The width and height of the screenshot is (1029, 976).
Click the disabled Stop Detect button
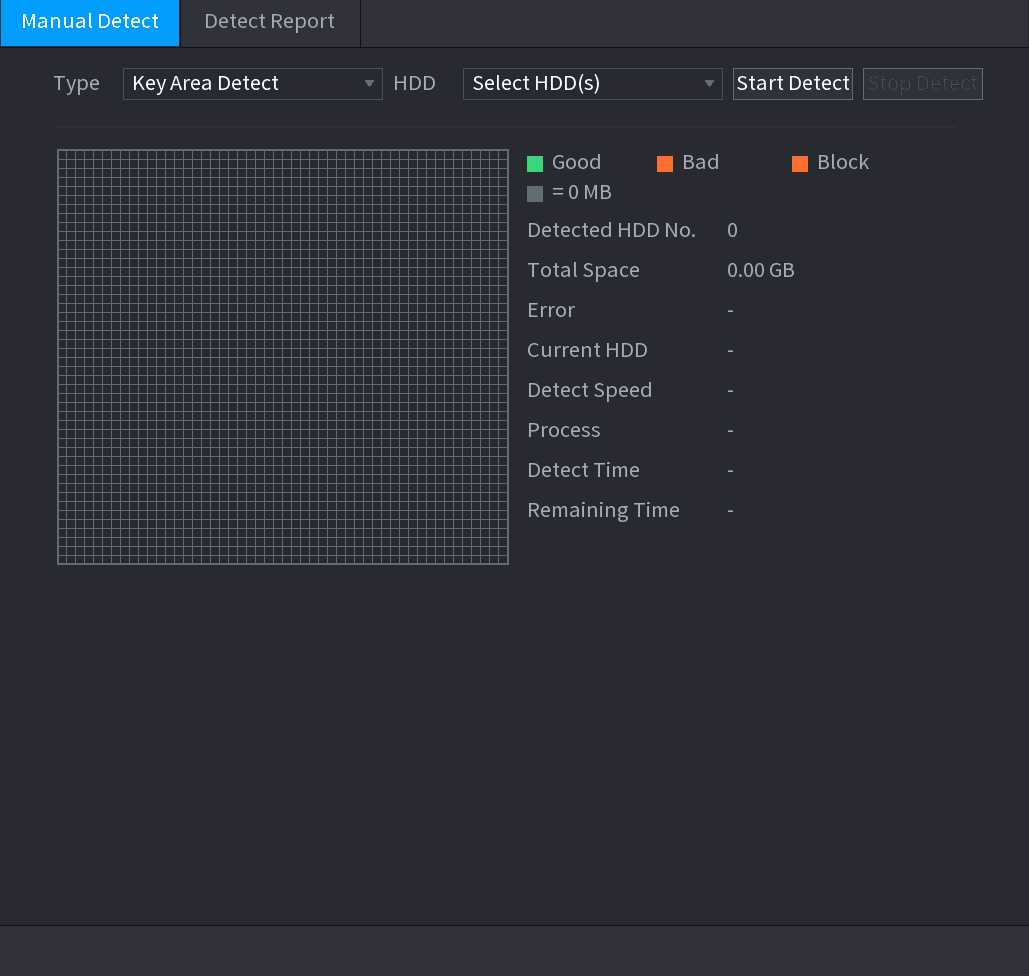pos(923,84)
